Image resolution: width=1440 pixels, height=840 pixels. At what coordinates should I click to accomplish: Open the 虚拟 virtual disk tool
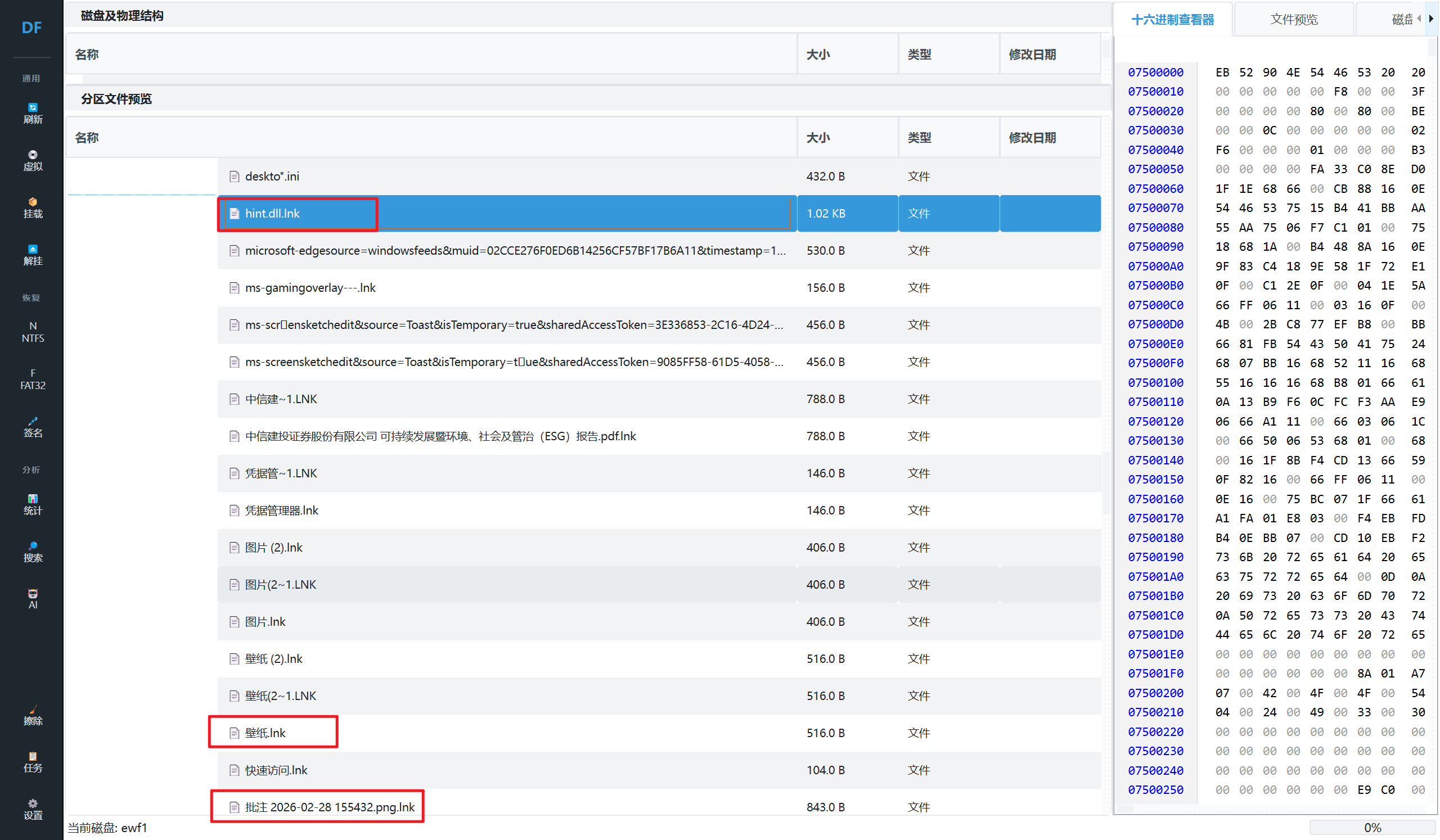click(33, 160)
